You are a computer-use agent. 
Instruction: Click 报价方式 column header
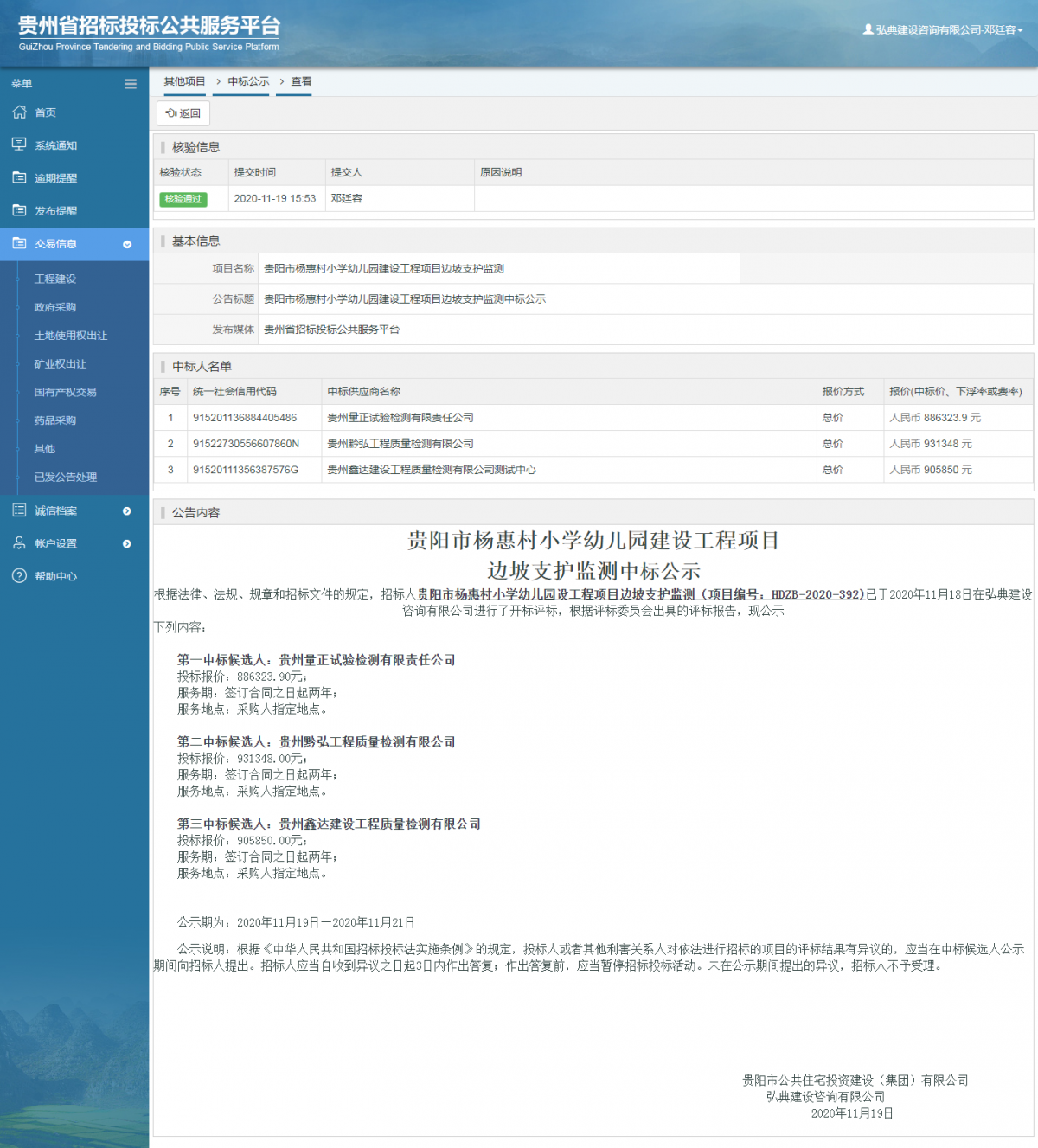[843, 392]
